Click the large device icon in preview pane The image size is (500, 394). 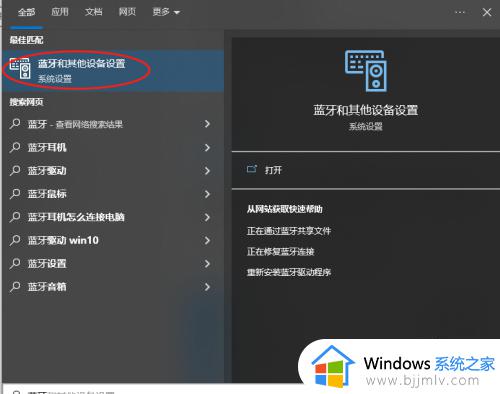(x=366, y=71)
